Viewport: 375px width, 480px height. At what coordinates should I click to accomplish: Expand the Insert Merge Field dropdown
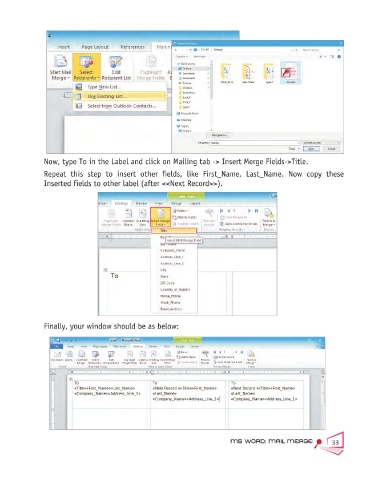click(160, 217)
